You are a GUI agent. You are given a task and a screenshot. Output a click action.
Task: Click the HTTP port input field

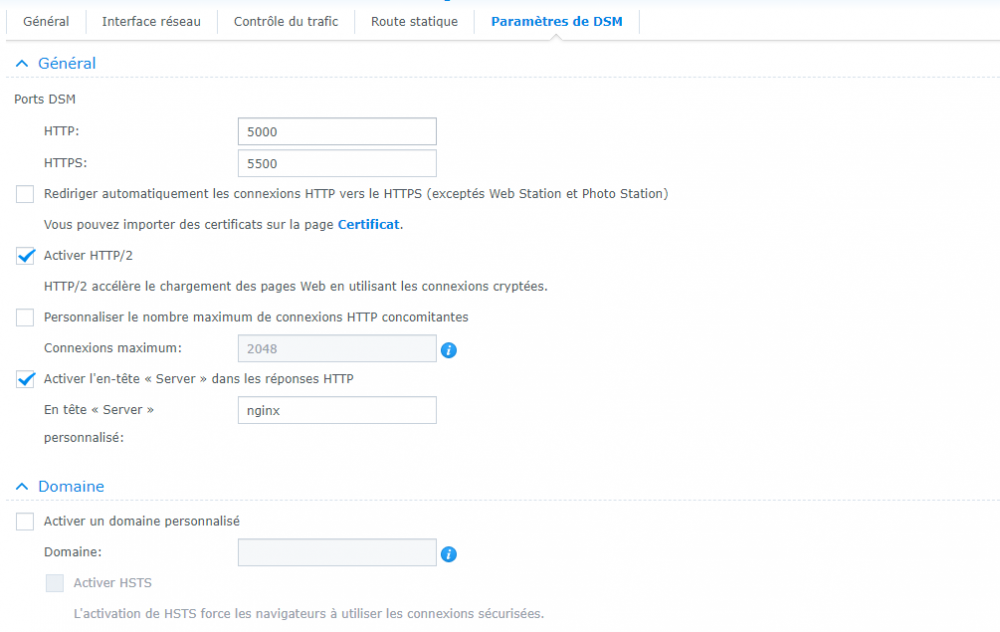coord(337,132)
